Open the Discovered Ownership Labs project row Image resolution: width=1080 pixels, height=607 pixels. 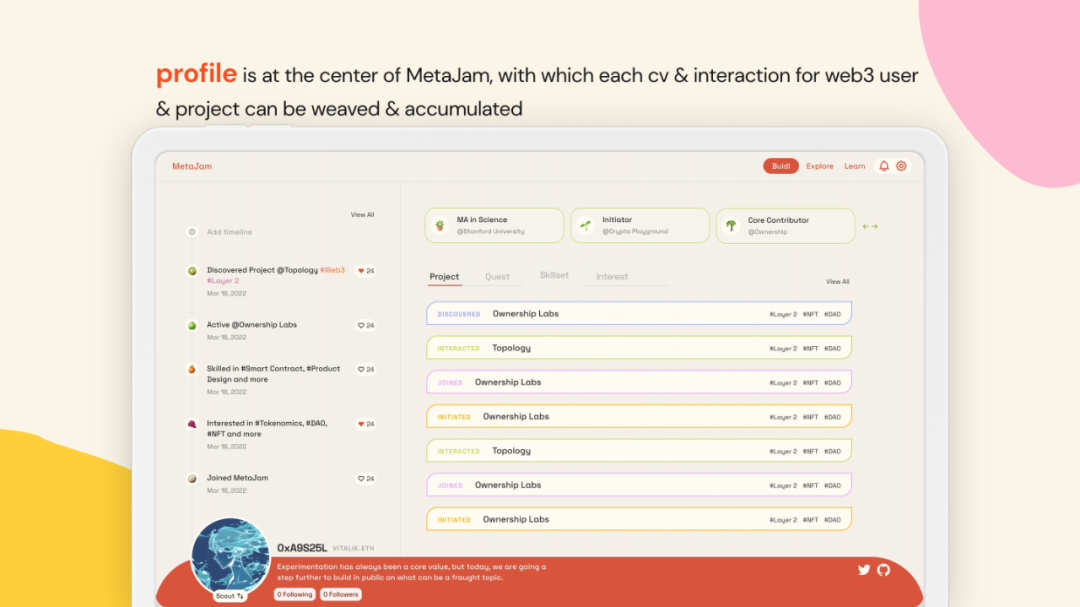(639, 313)
